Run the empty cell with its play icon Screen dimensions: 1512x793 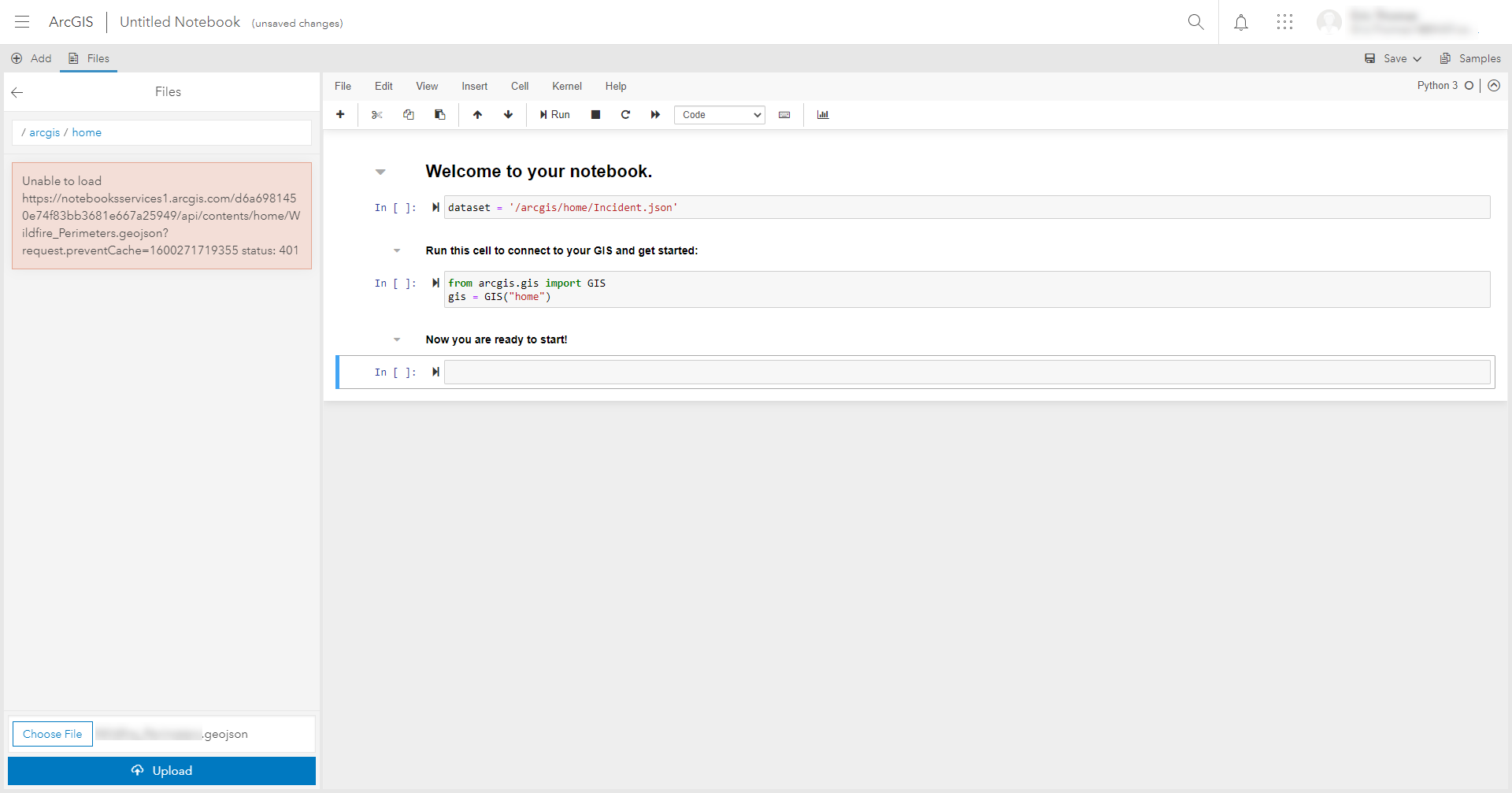click(435, 372)
